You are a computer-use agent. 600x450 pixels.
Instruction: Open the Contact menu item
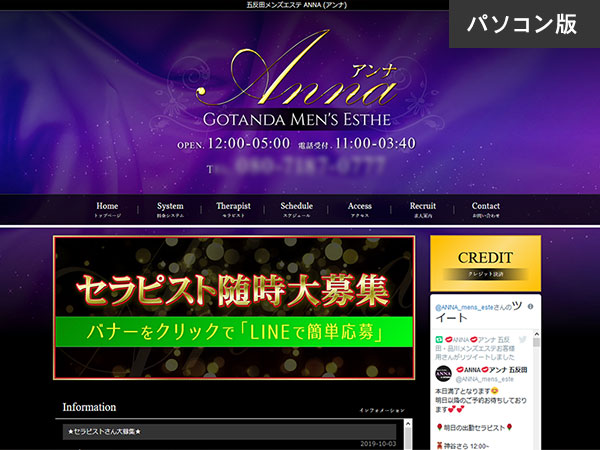pos(485,210)
